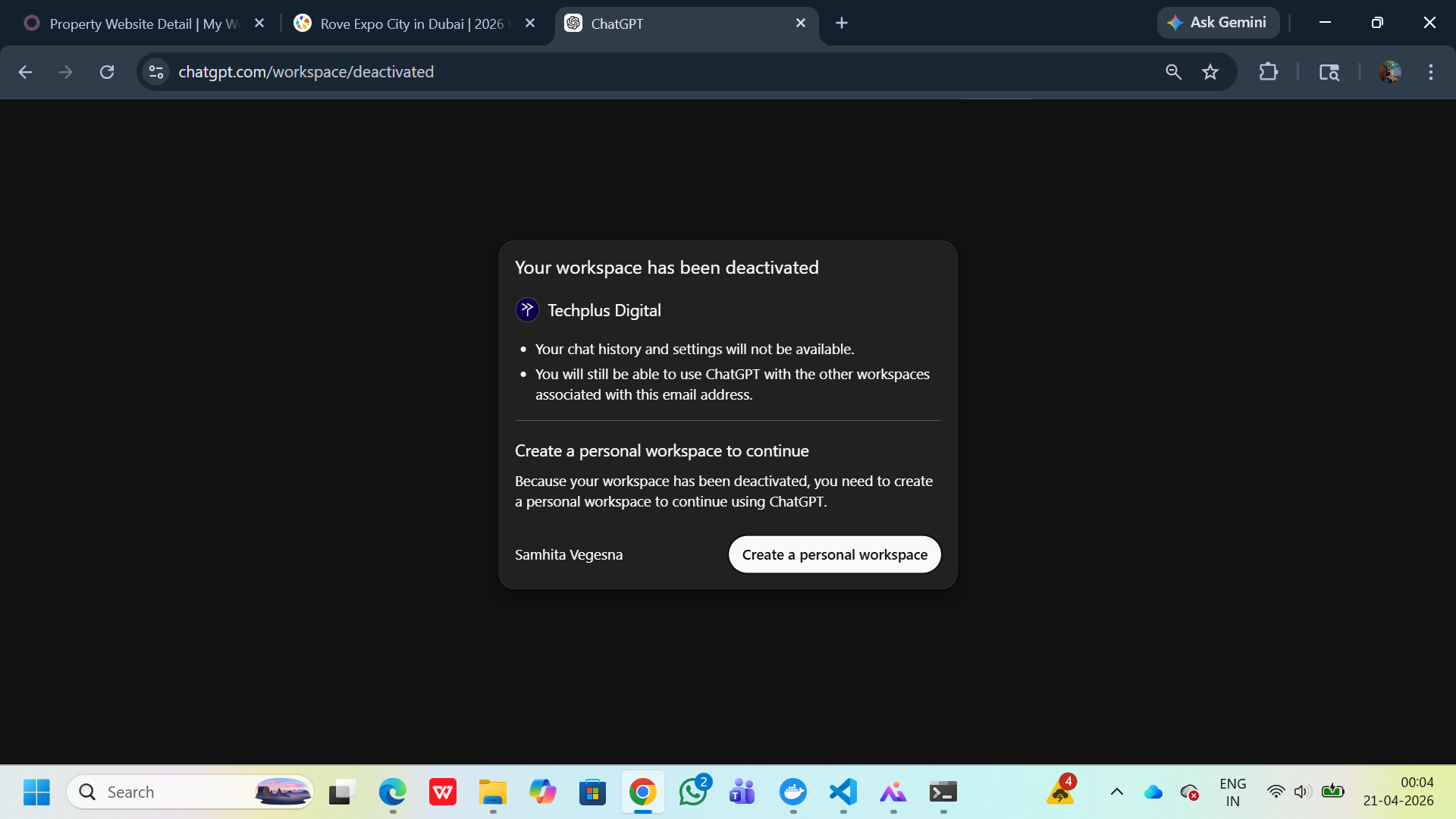Open Microsoft Teams from taskbar
The image size is (1456, 819).
tap(743, 792)
